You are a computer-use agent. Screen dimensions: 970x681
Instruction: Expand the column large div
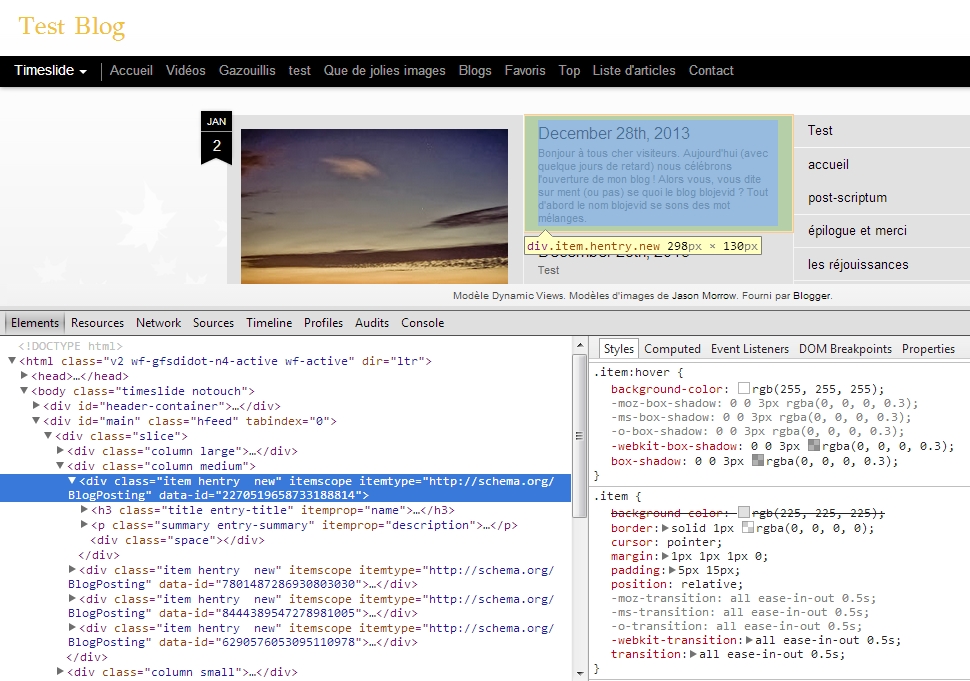click(60, 450)
